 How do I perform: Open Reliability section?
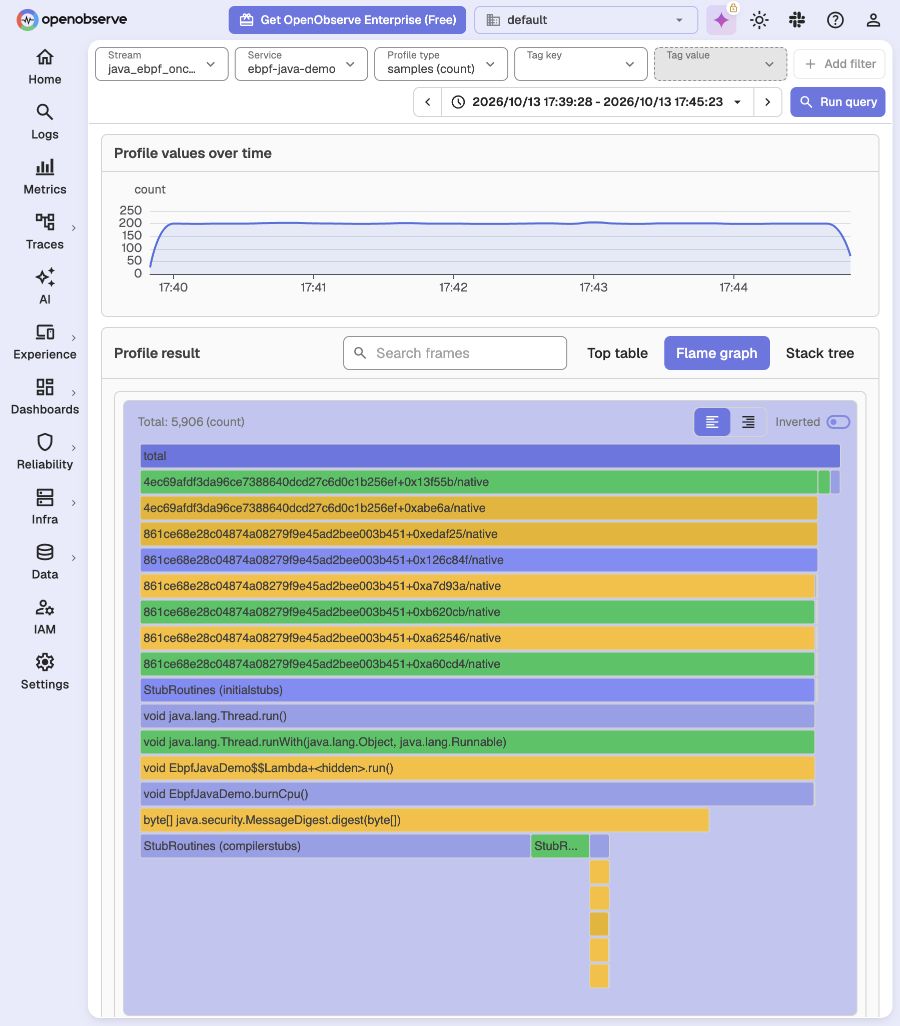[45, 452]
